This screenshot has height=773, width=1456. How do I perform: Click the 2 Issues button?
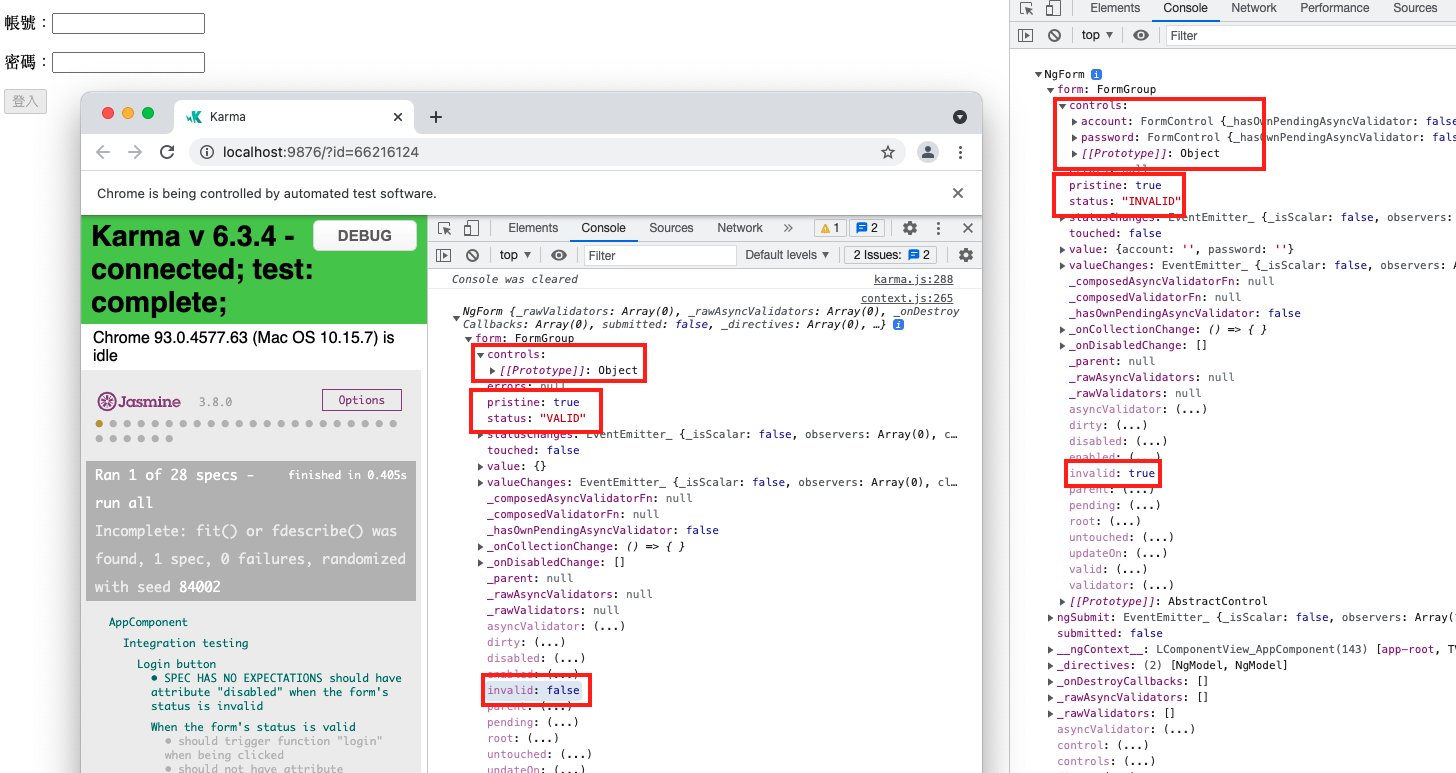pyautogui.click(x=891, y=255)
